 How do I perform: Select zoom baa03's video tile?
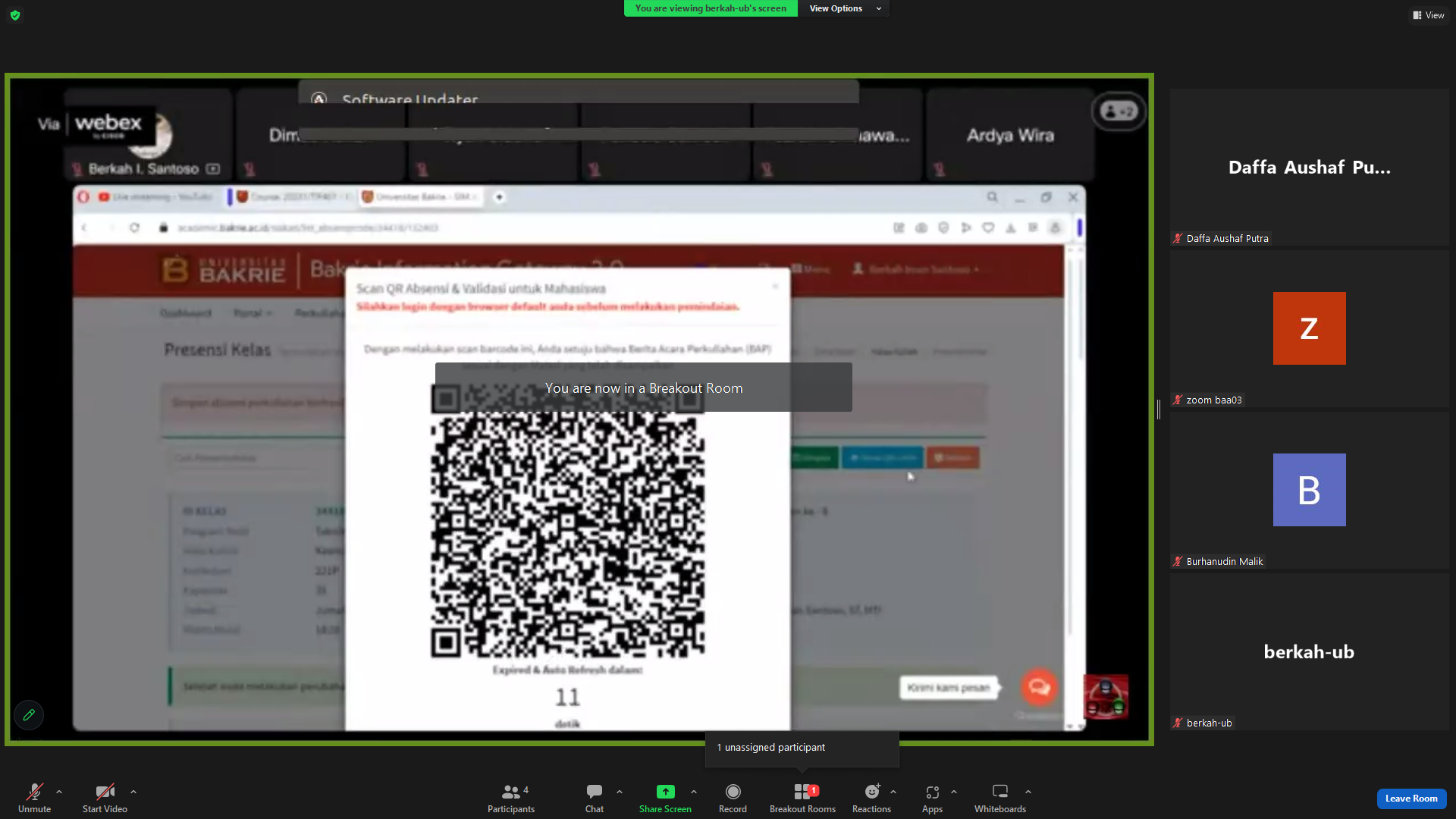click(1309, 329)
